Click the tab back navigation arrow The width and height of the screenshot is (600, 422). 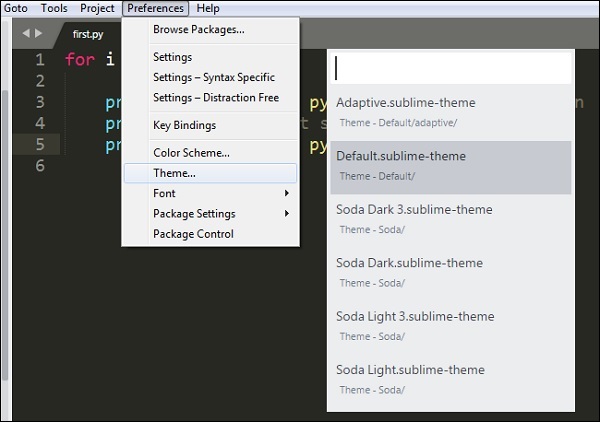pyautogui.click(x=26, y=33)
